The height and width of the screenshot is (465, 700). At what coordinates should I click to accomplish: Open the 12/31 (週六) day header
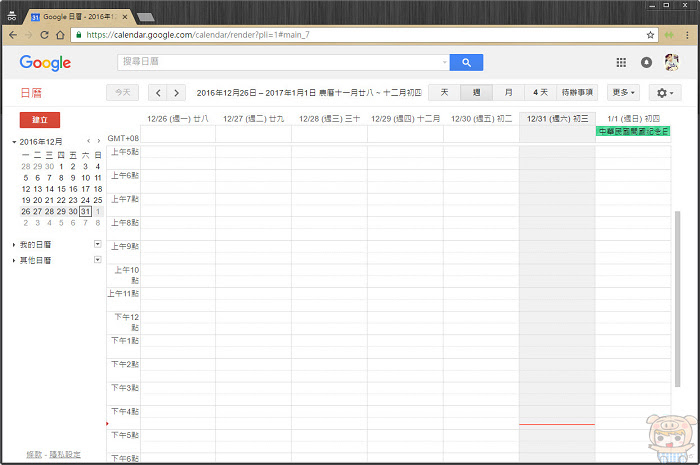click(x=557, y=119)
